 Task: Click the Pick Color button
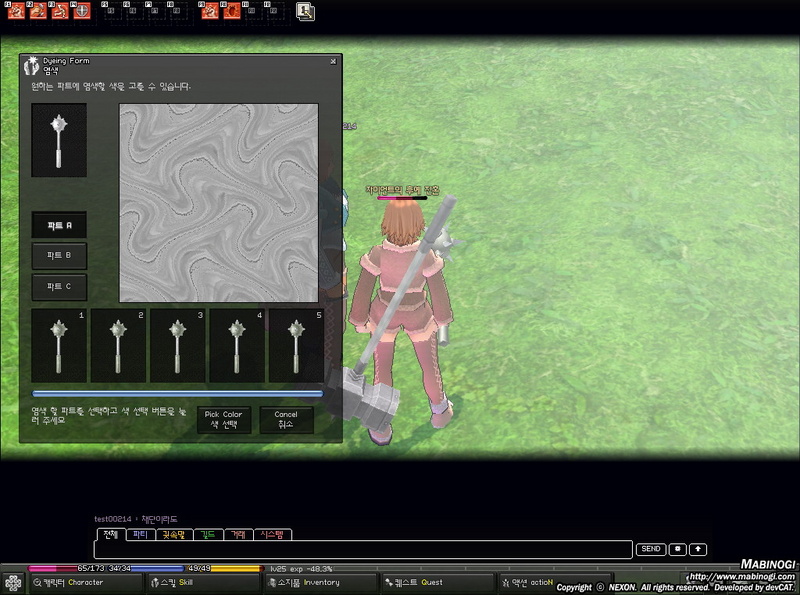click(x=224, y=420)
